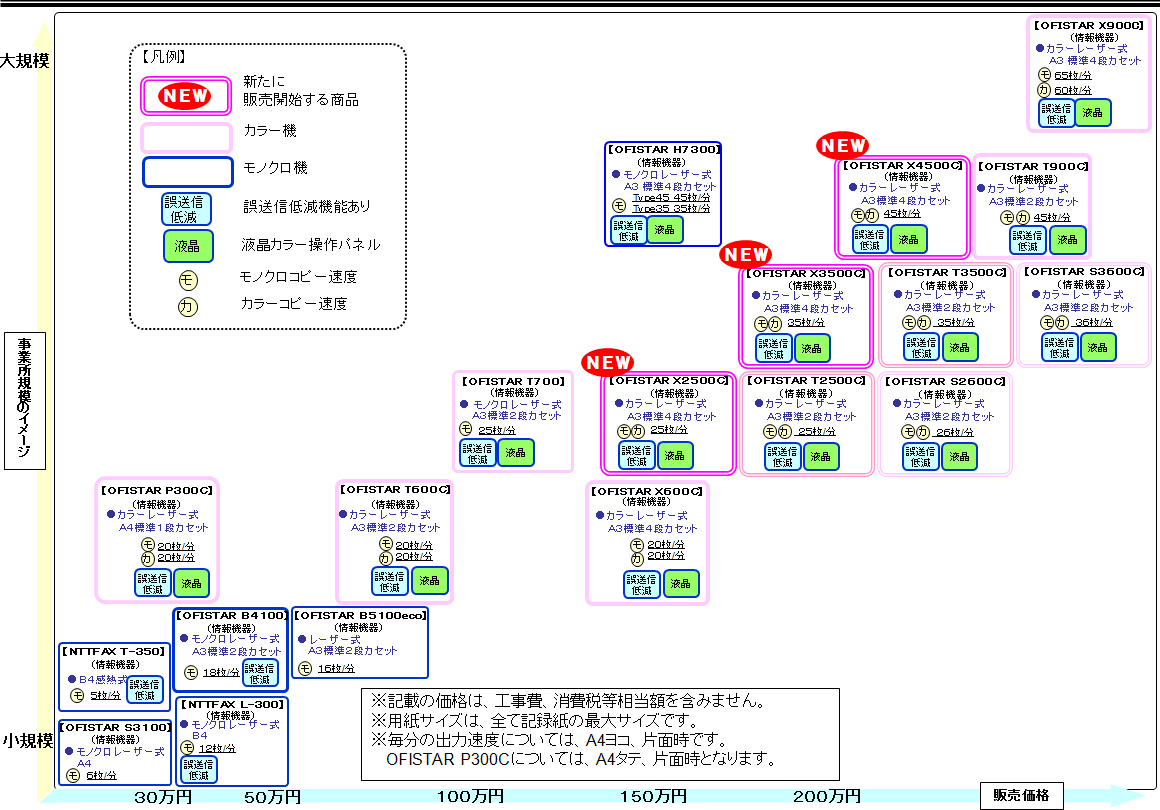1160x810 pixels.
Task: Click the 液晶 badge in OFISTAR X2500C box
Action: click(x=675, y=456)
